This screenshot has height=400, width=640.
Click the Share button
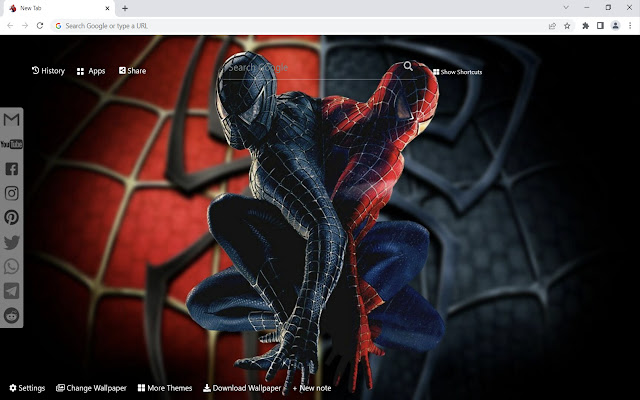[132, 71]
